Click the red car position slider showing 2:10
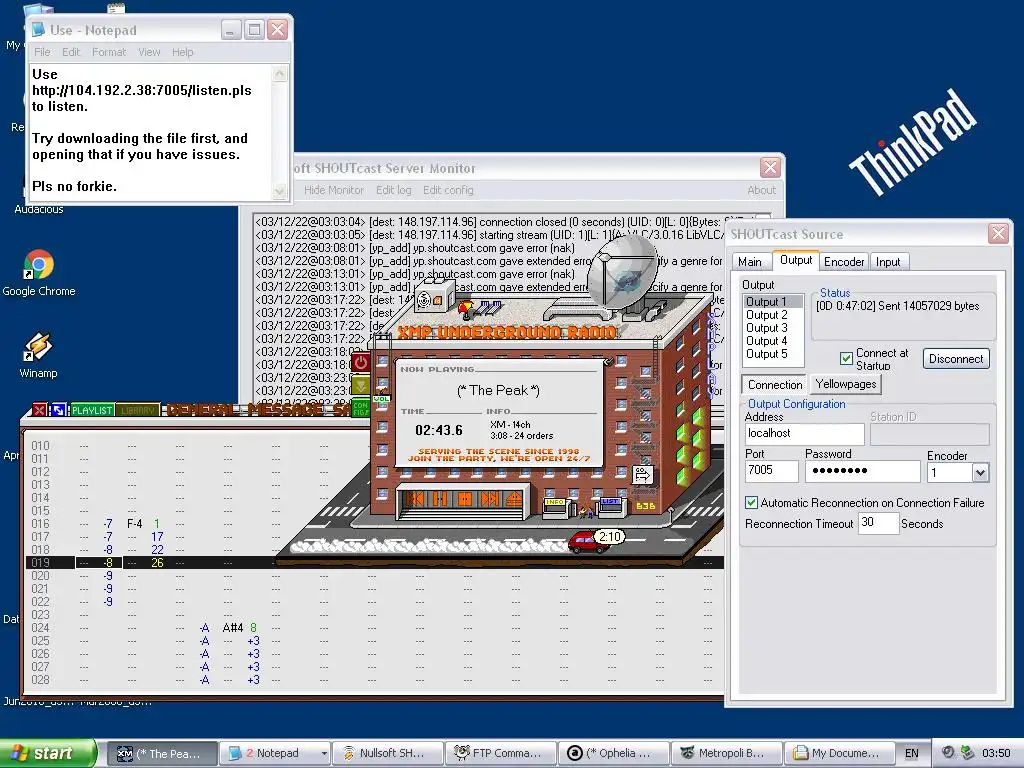This screenshot has width=1024, height=768. pos(598,539)
